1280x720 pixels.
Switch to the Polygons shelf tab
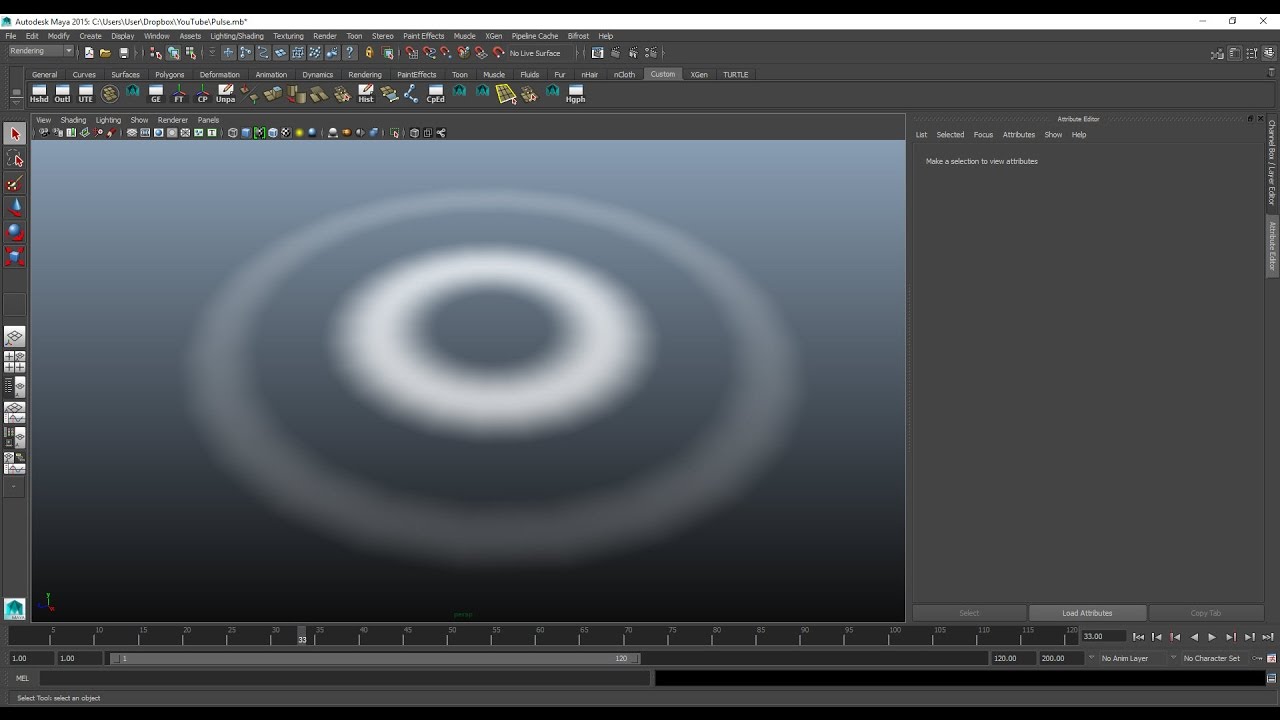pyautogui.click(x=170, y=75)
